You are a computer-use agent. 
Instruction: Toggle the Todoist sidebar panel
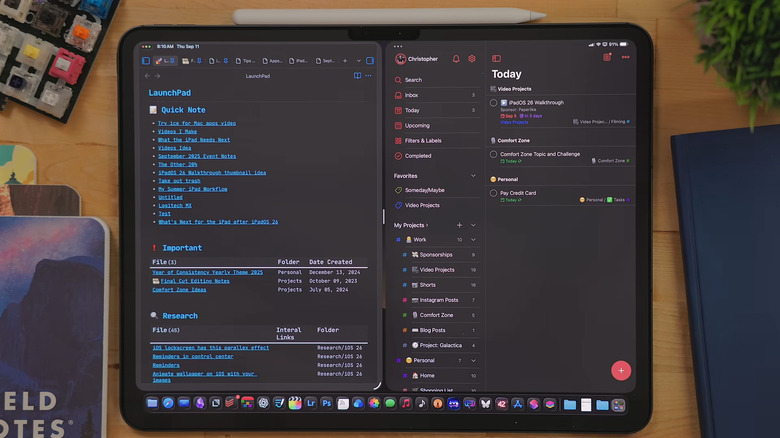[x=496, y=58]
